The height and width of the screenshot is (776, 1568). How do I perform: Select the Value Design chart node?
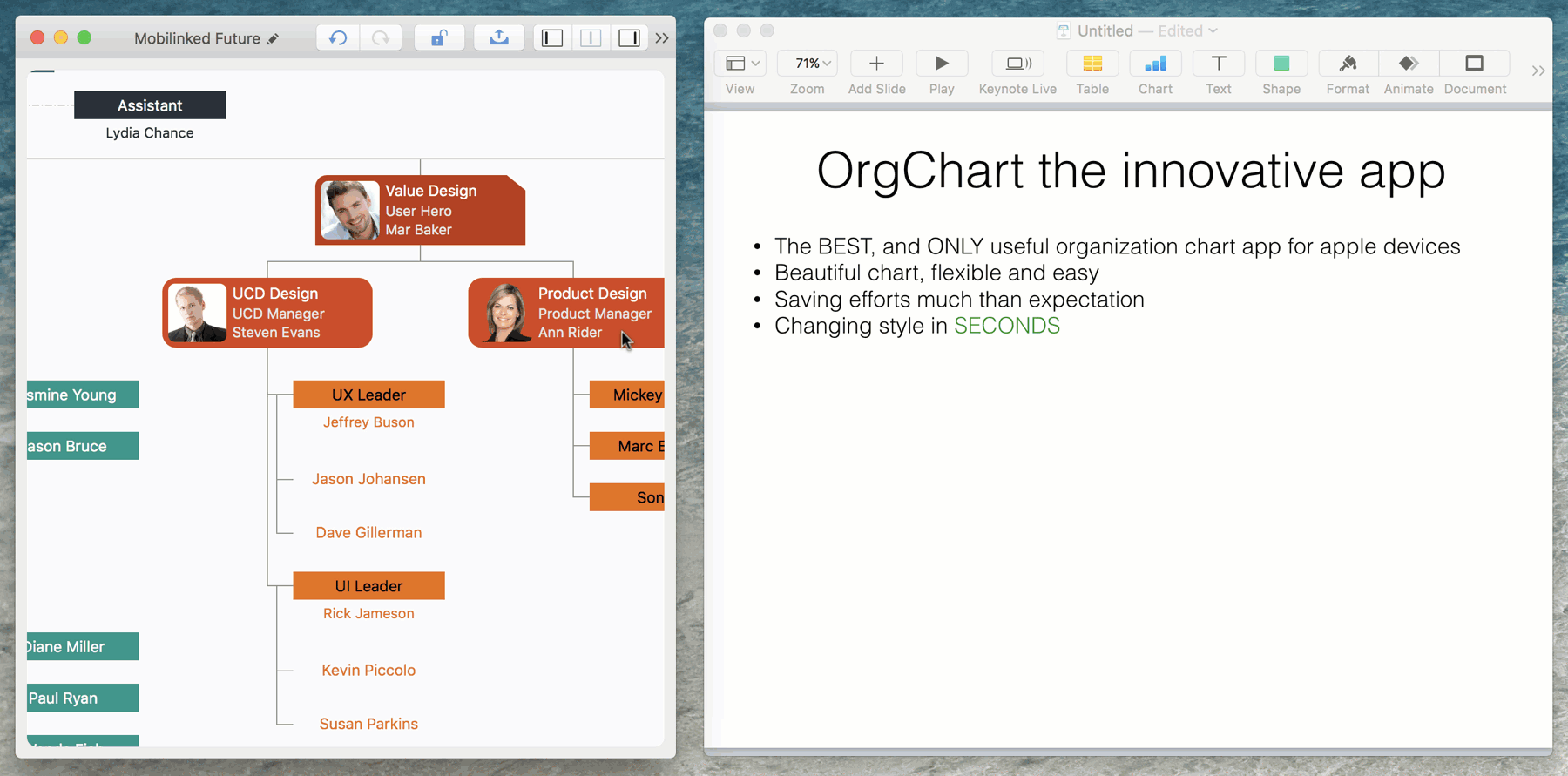(x=420, y=210)
